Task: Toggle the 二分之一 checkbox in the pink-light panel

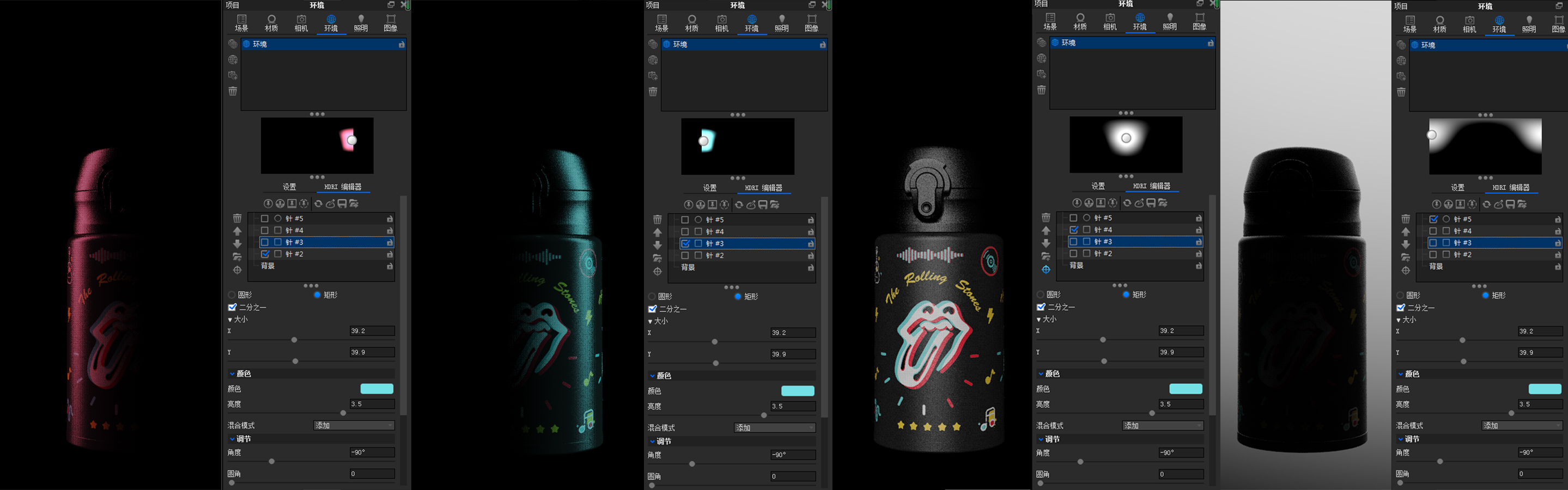Action: (232, 307)
